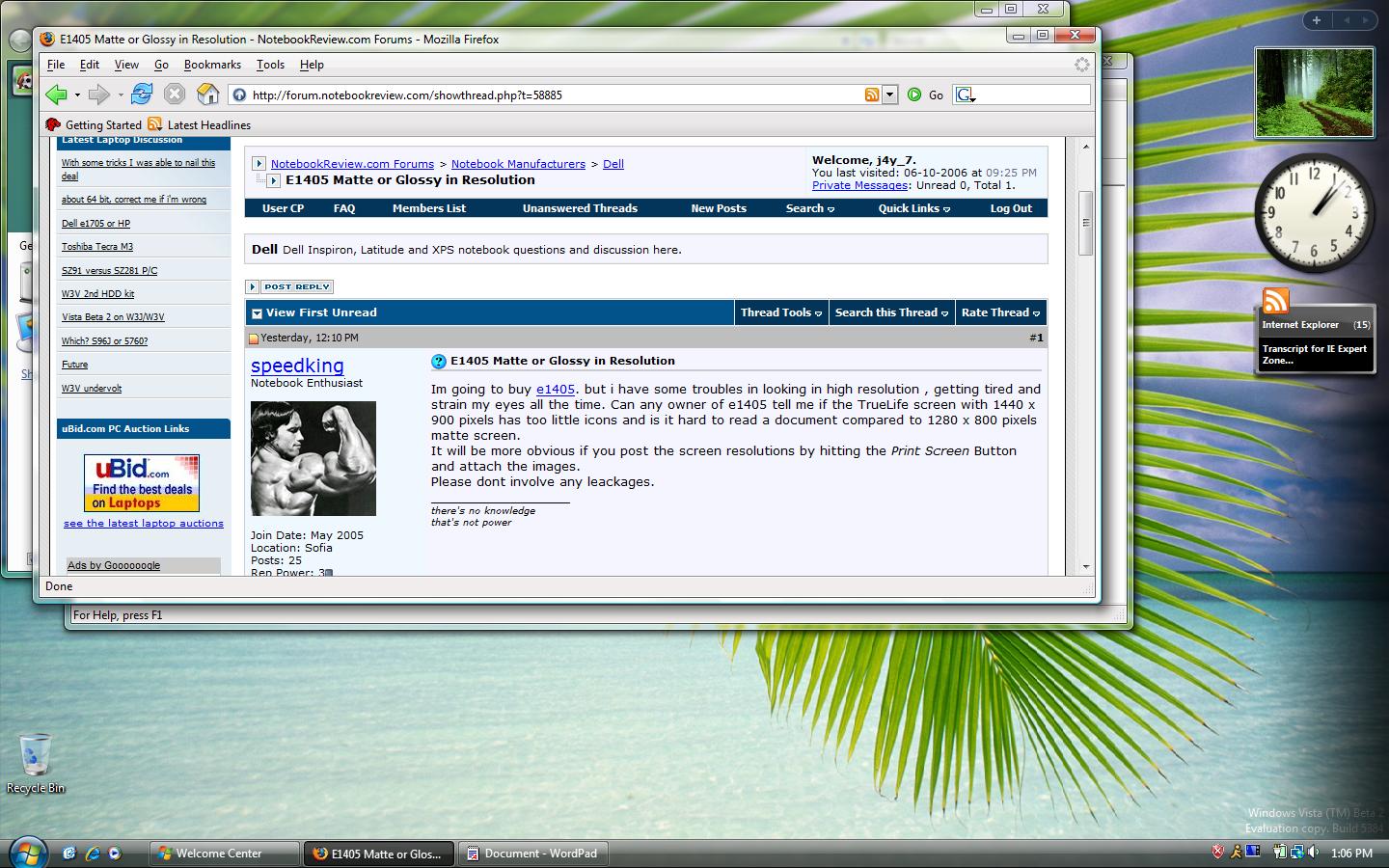Click the uBid.com laptop deals ad banner
The height and width of the screenshot is (868, 1389).
[x=142, y=483]
